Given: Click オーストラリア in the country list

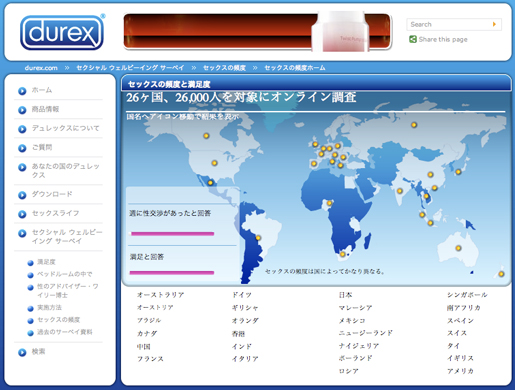Looking at the screenshot, I should click(160, 295).
